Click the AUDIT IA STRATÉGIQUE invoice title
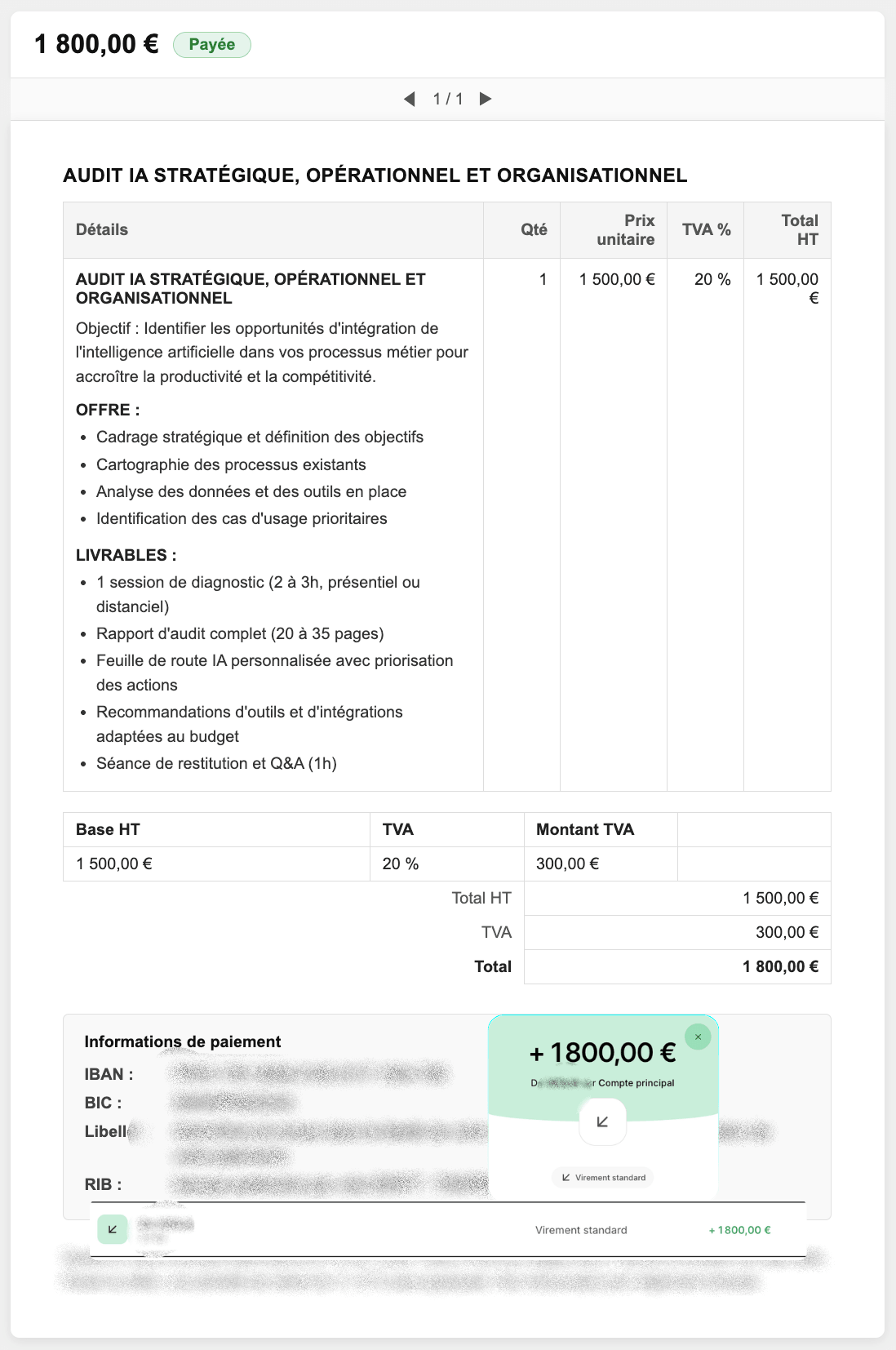896x1350 pixels. (375, 174)
